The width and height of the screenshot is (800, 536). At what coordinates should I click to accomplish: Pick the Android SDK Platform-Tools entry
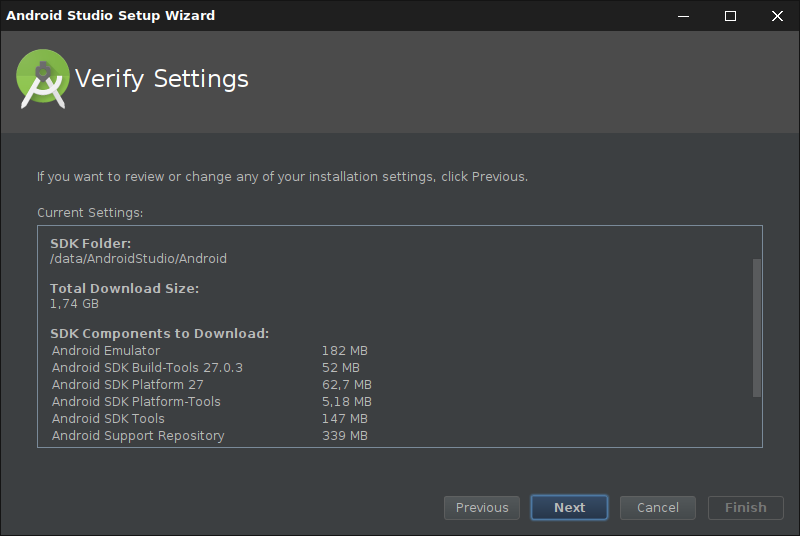tap(136, 402)
